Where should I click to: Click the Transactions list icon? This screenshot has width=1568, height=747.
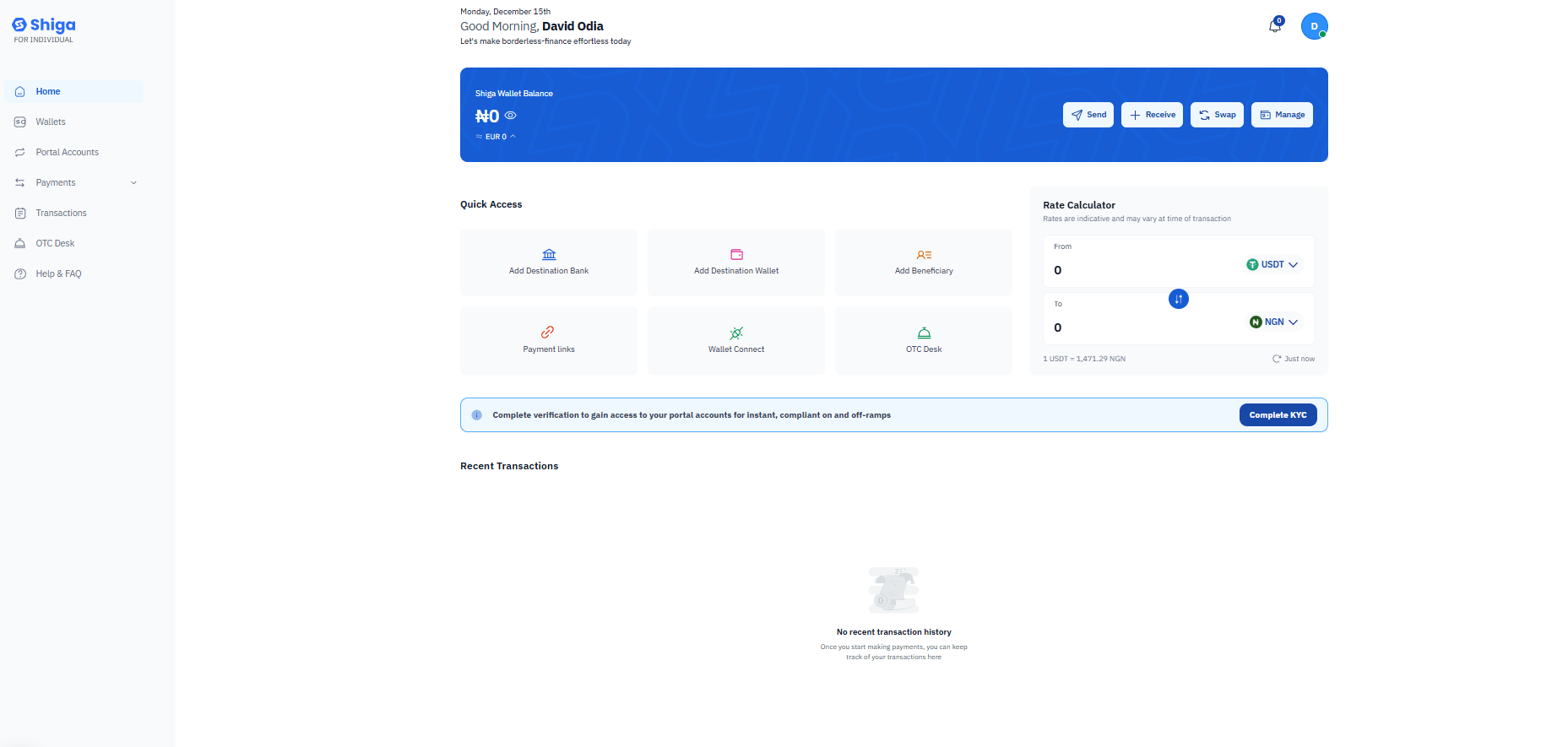coord(20,213)
